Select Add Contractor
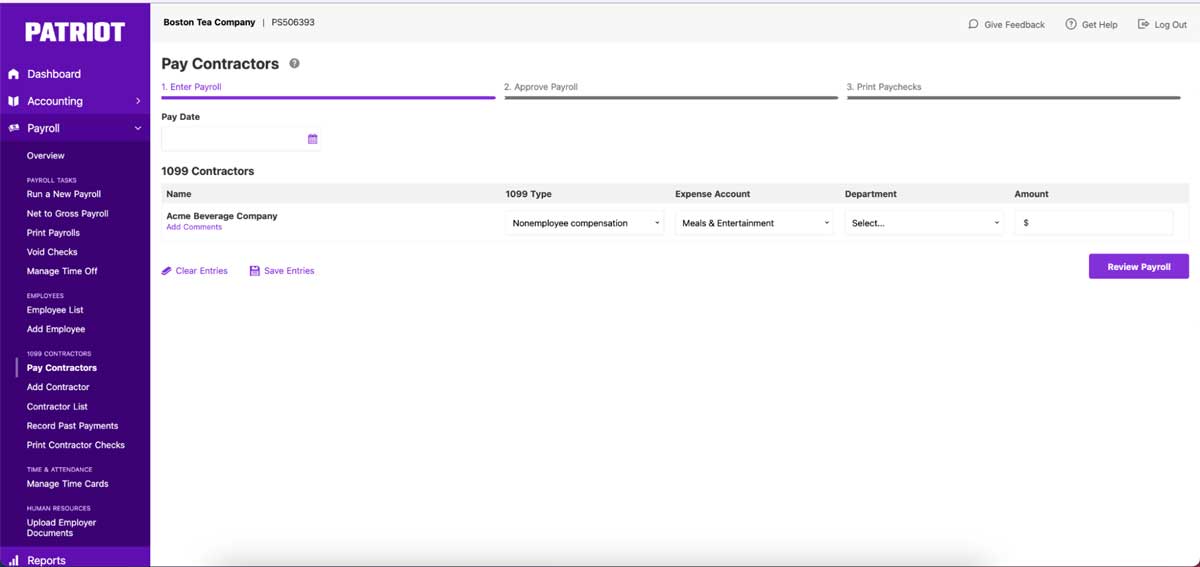The width and height of the screenshot is (1200, 567). tap(58, 387)
